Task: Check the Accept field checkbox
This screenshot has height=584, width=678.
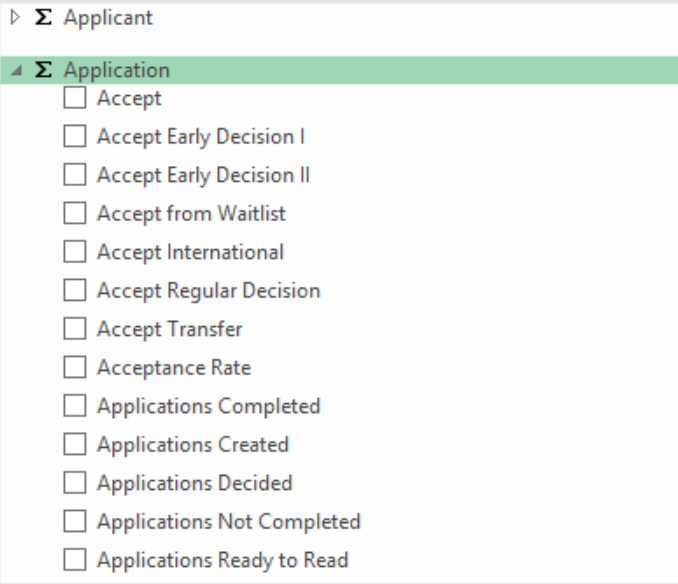Action: (75, 98)
